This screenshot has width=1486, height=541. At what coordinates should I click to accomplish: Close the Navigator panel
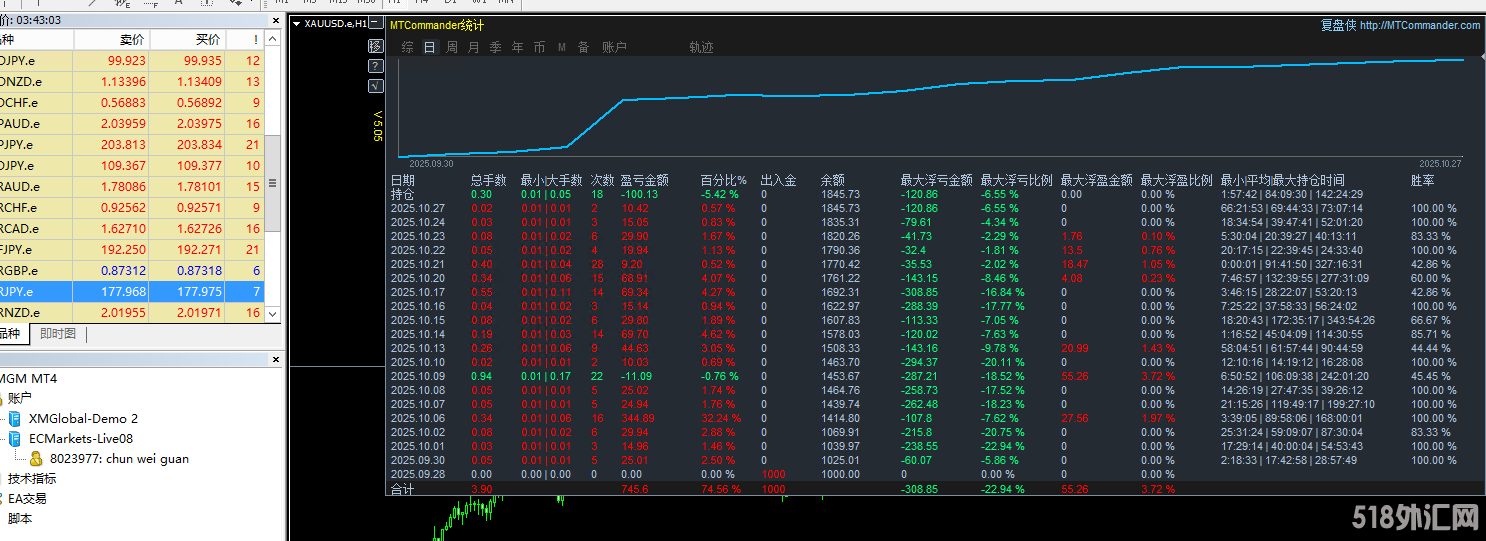pos(277,359)
